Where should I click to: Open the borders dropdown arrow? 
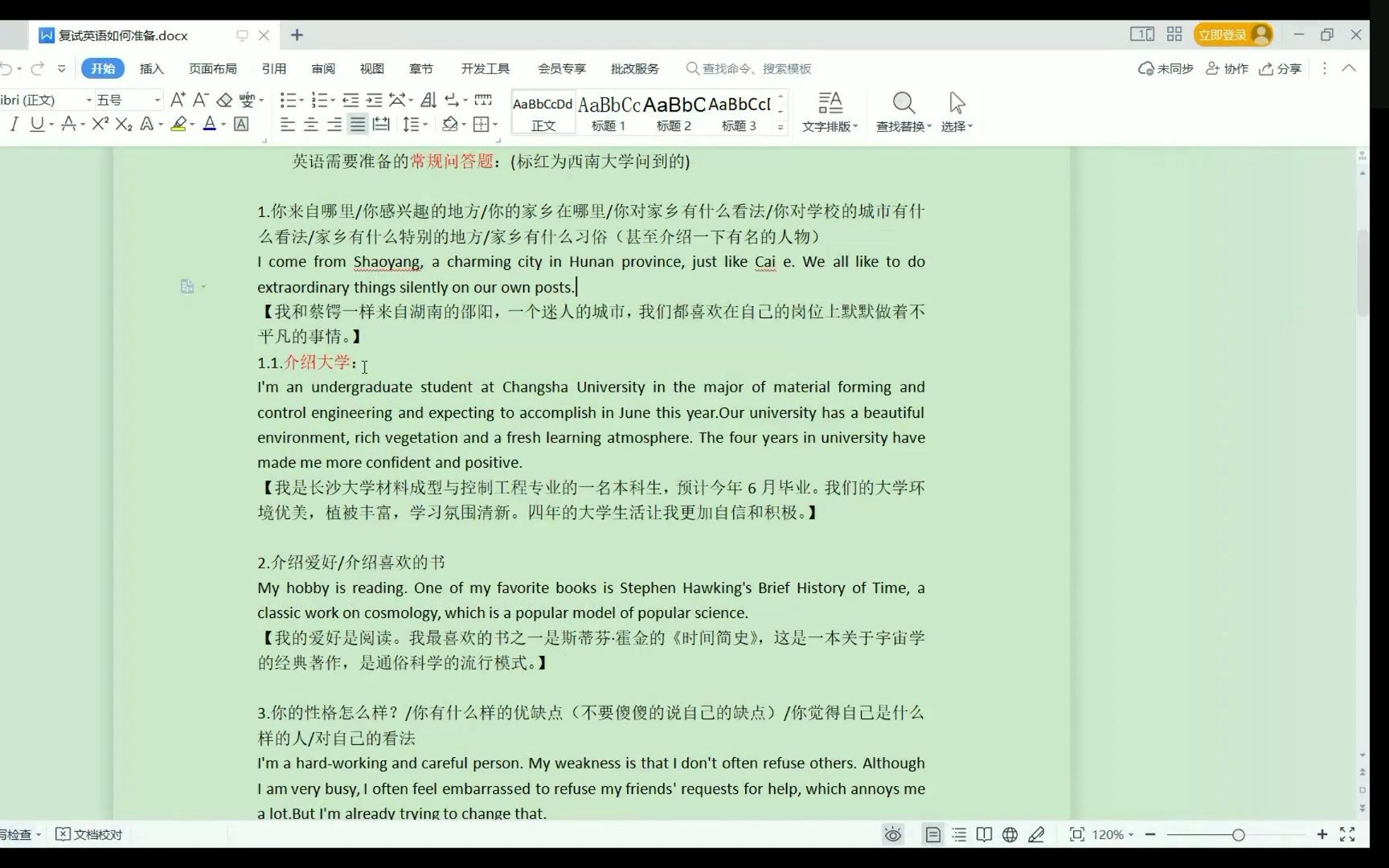495,125
